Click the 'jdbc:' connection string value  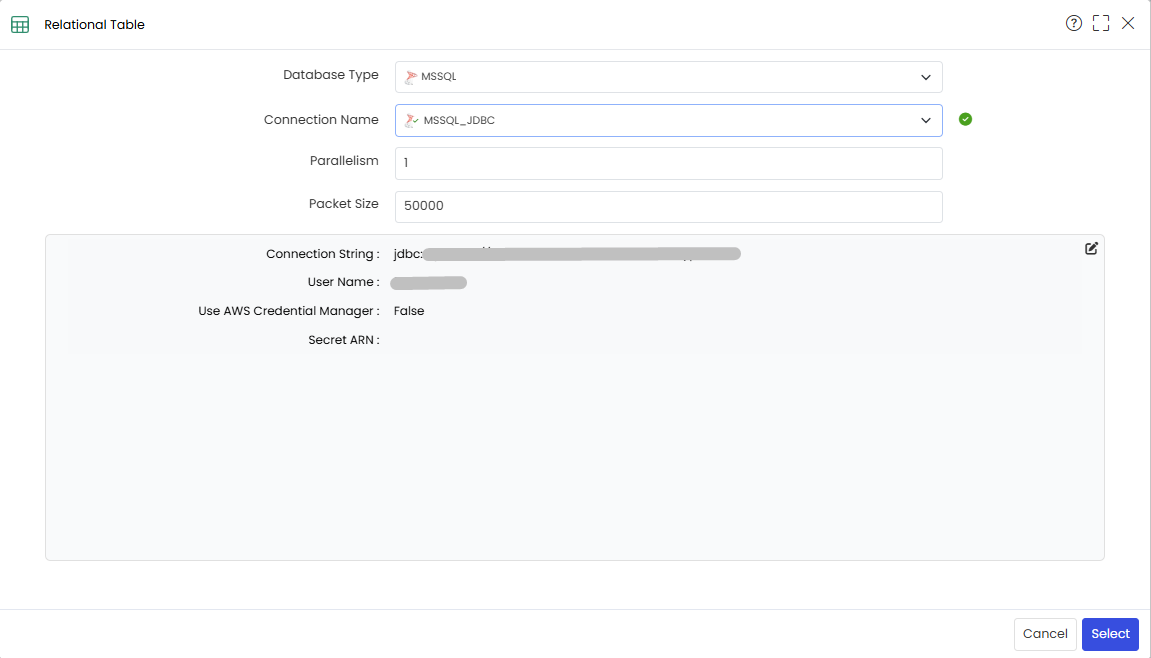408,254
